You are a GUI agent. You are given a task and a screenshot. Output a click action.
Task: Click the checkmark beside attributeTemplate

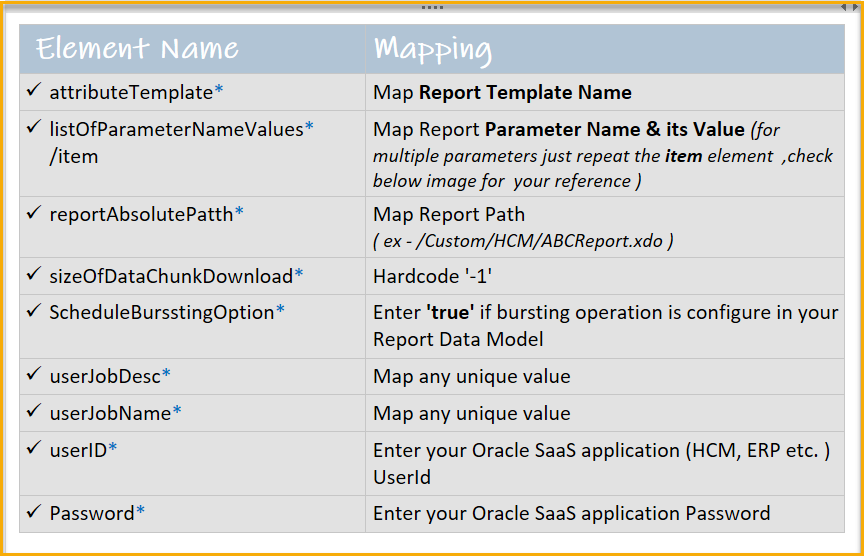(x=34, y=91)
